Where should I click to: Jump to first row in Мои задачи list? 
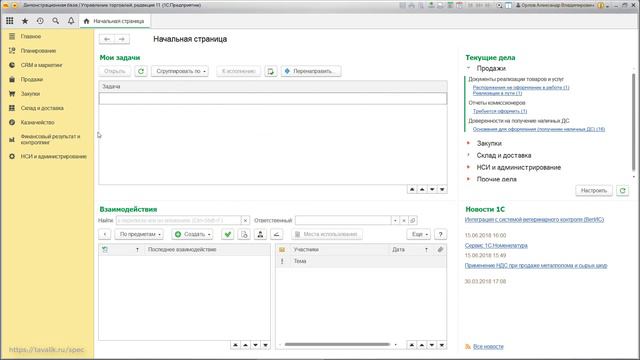[x=412, y=189]
